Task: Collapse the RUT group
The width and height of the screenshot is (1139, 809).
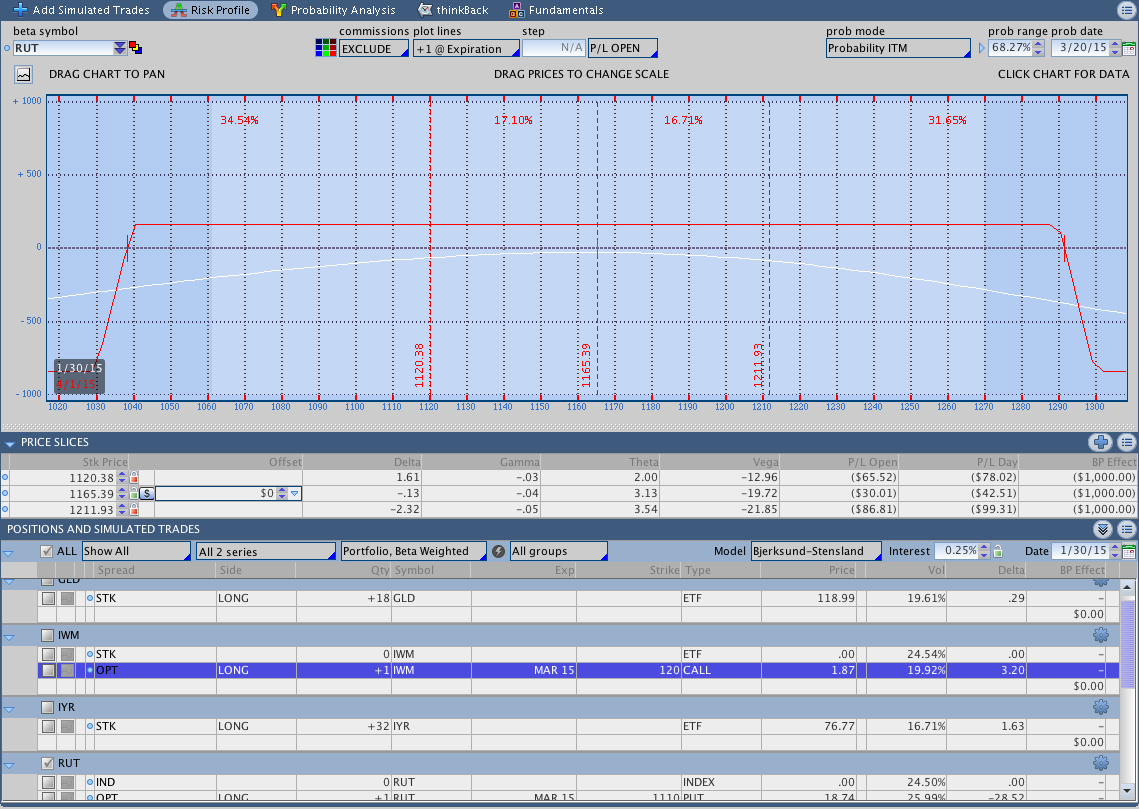Action: coord(9,765)
